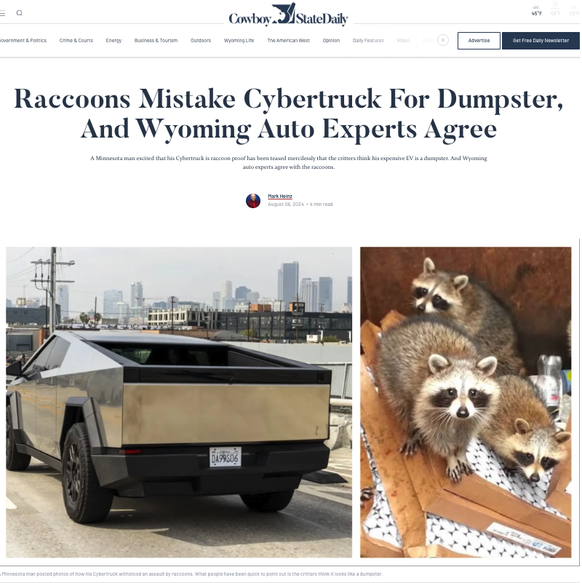Viewport: 582px width, 583px height.
Task: Click the current weather temperature icon
Action: (536, 11)
